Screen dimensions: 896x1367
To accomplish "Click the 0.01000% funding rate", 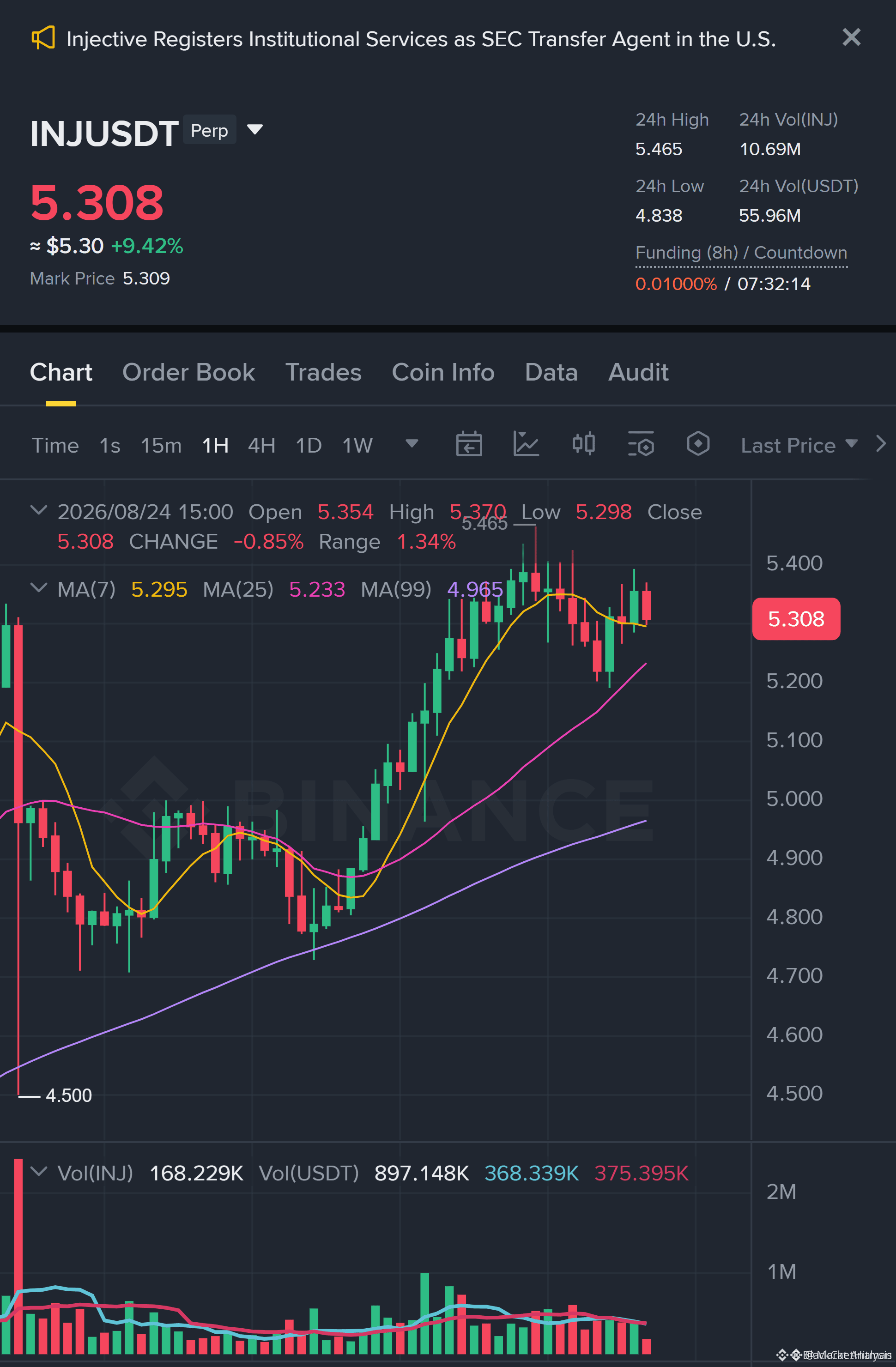I will [x=676, y=284].
